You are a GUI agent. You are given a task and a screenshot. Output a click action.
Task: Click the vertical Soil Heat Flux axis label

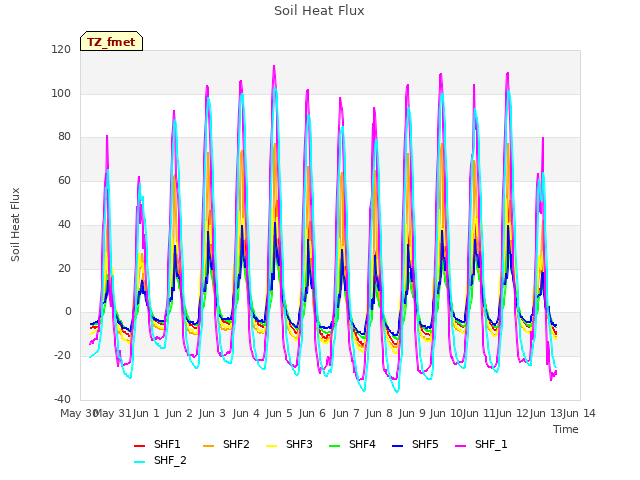coord(15,224)
